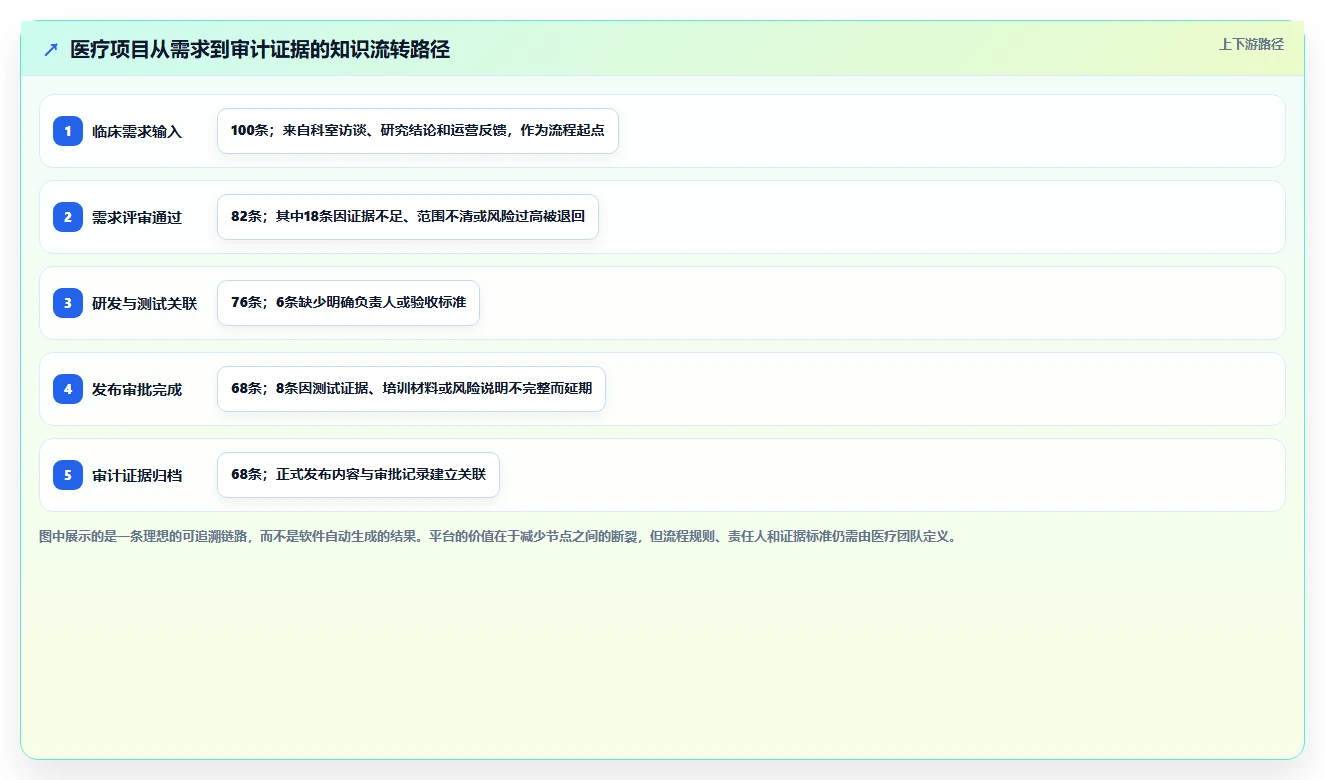The image size is (1325, 780).
Task: Click the 需求评审通过 step label
Action: (x=137, y=217)
